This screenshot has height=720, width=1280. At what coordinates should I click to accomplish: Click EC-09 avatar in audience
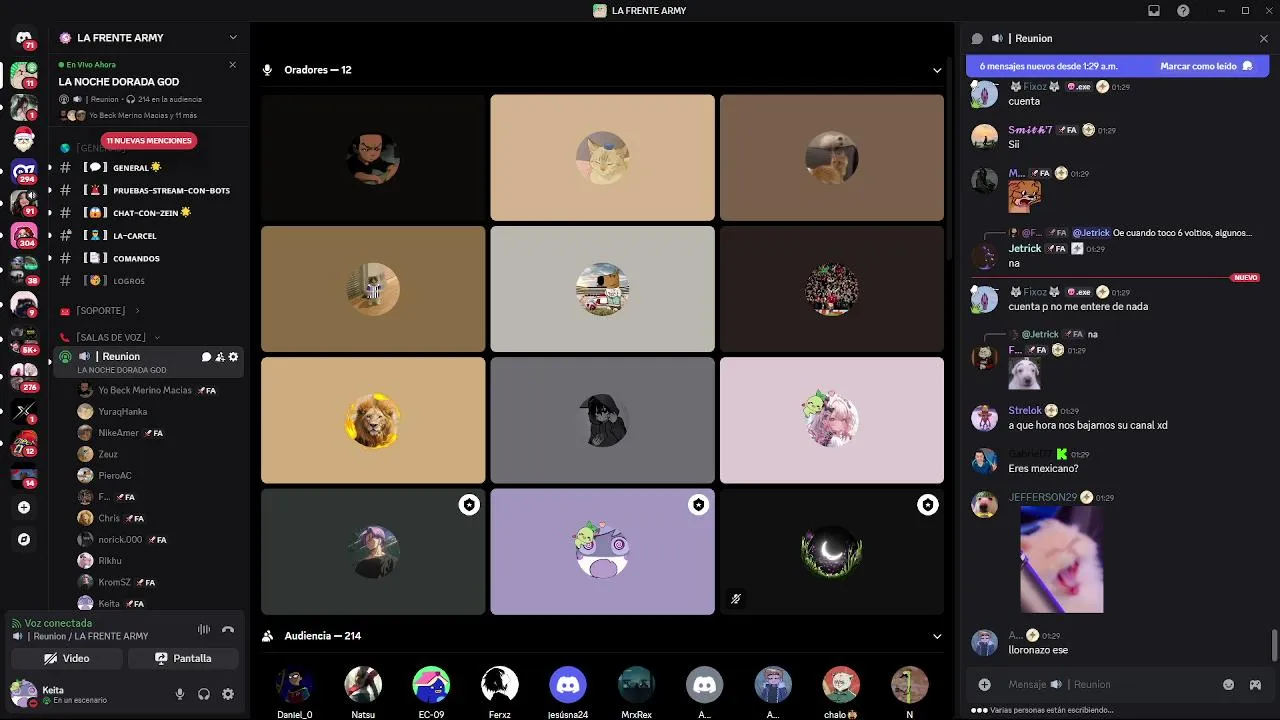(x=431, y=685)
